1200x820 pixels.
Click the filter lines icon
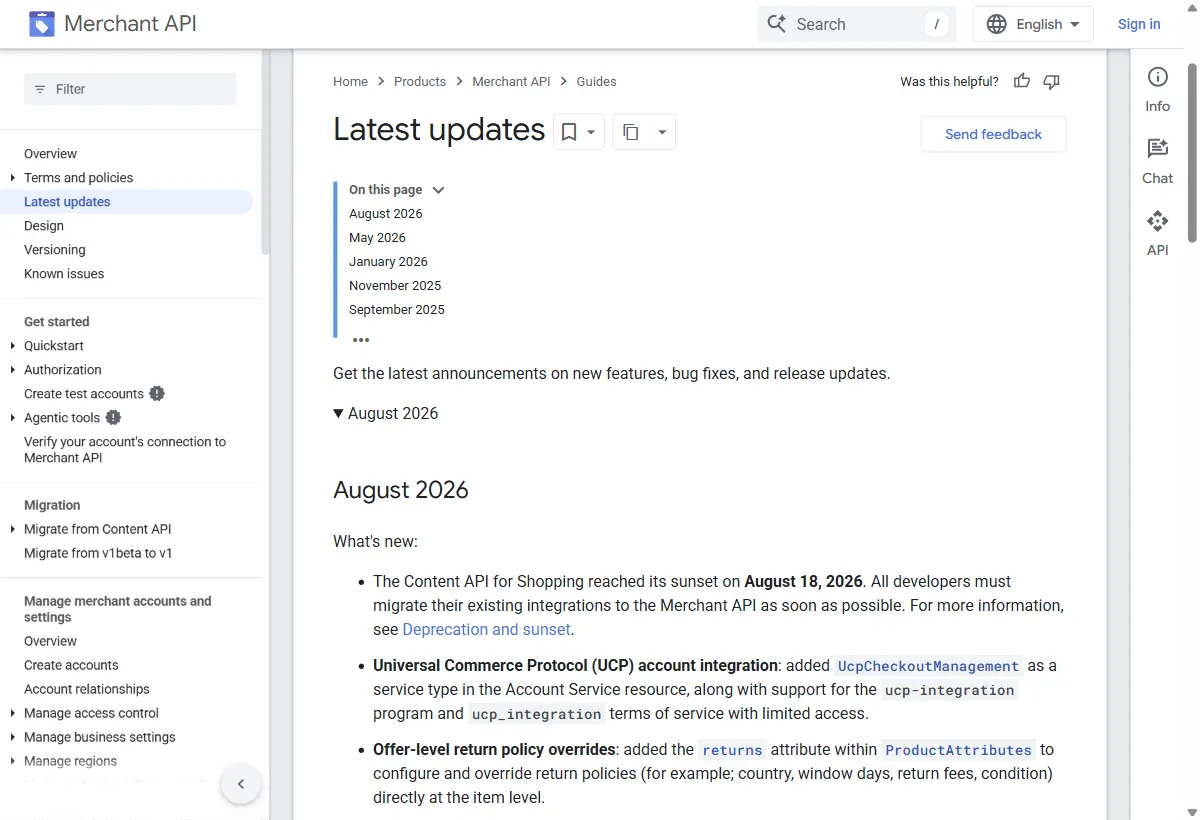tap(40, 89)
